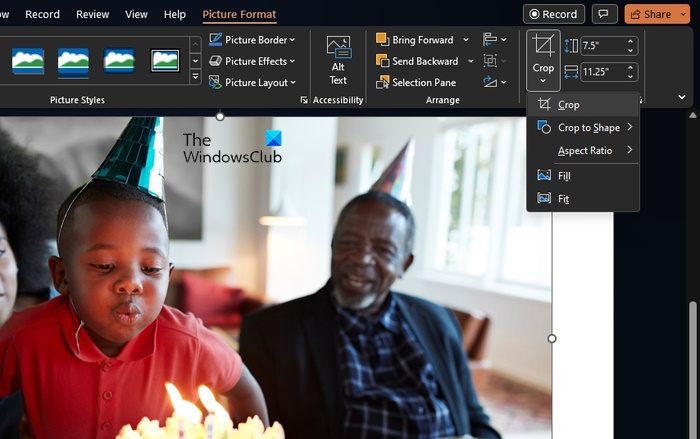The height and width of the screenshot is (439, 700).
Task: Switch to the Review tab
Action: [x=93, y=14]
